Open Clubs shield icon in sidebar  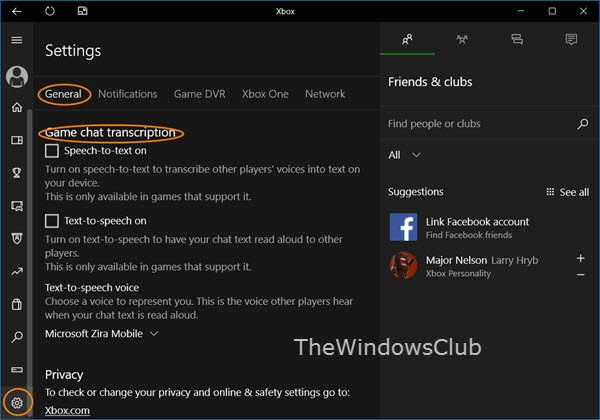pos(17,239)
